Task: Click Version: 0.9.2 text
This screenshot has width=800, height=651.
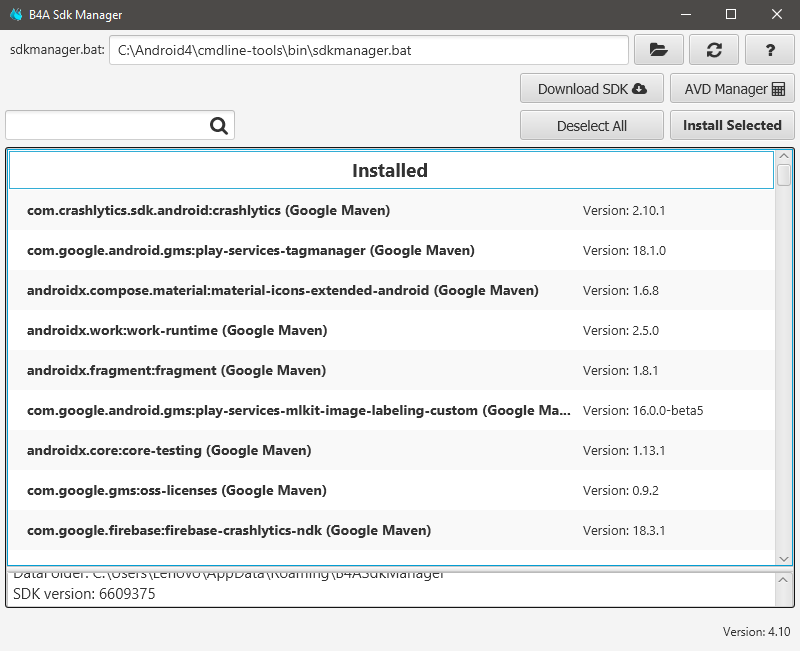Action: click(621, 490)
